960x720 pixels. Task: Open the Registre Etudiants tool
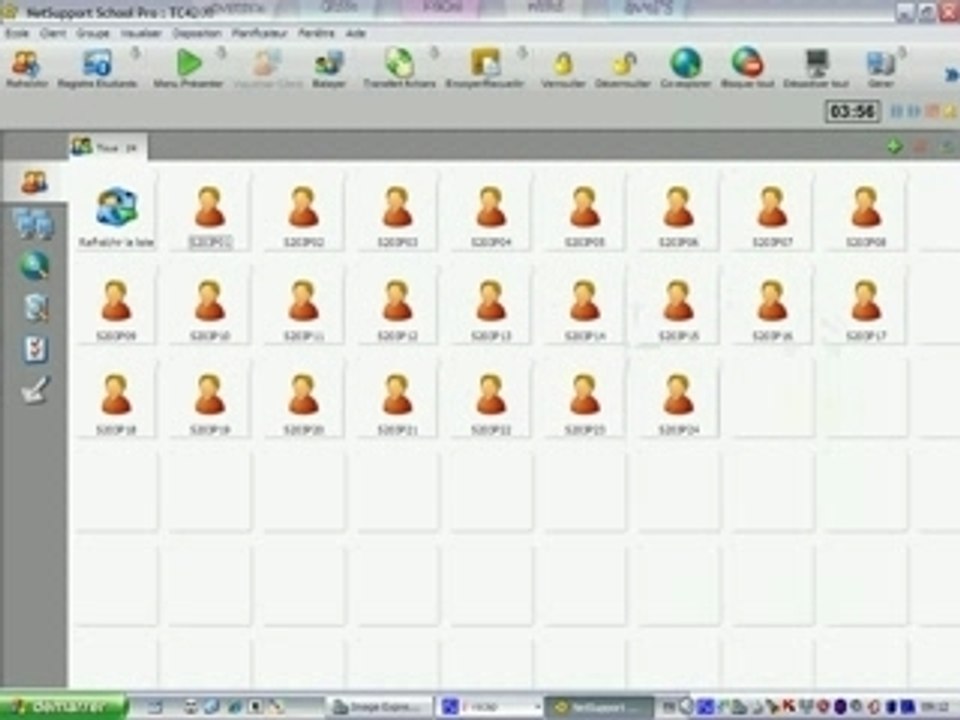click(97, 69)
